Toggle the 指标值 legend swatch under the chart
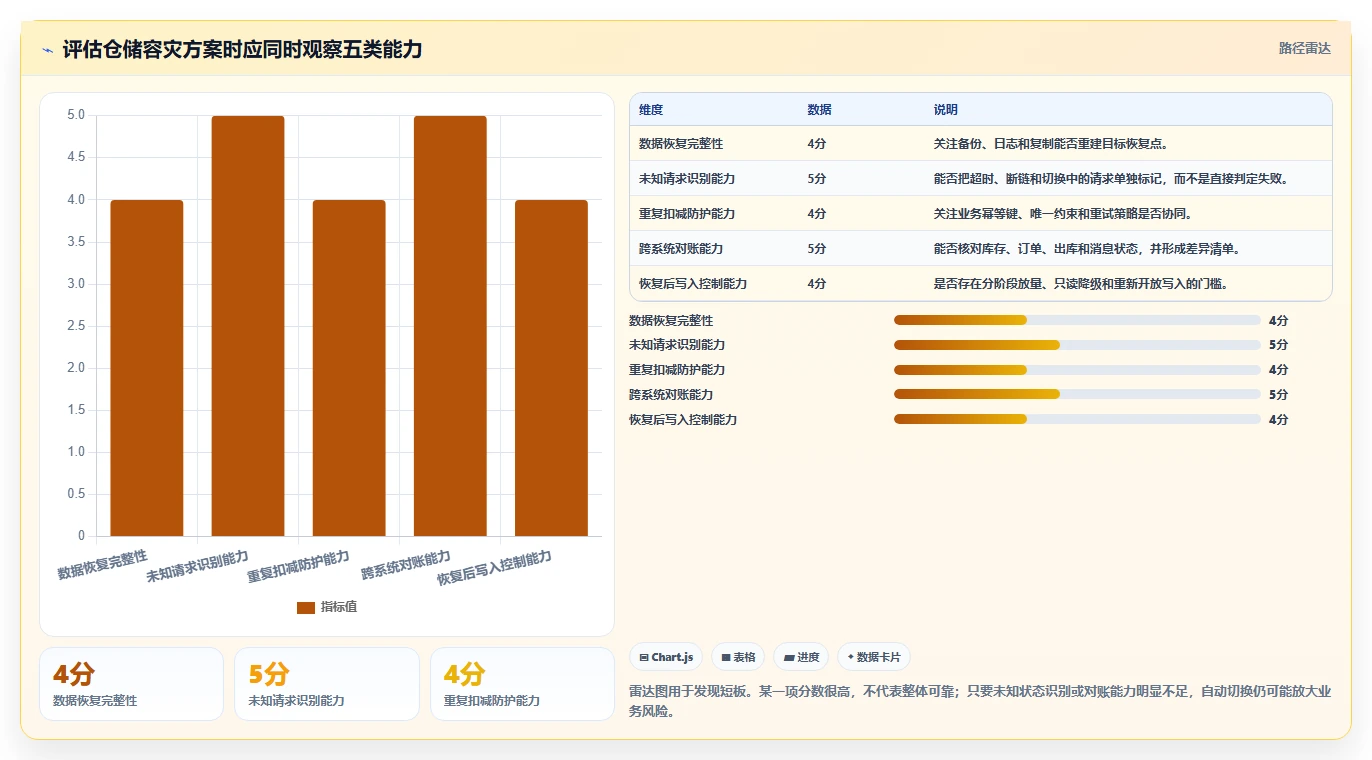 [x=306, y=607]
